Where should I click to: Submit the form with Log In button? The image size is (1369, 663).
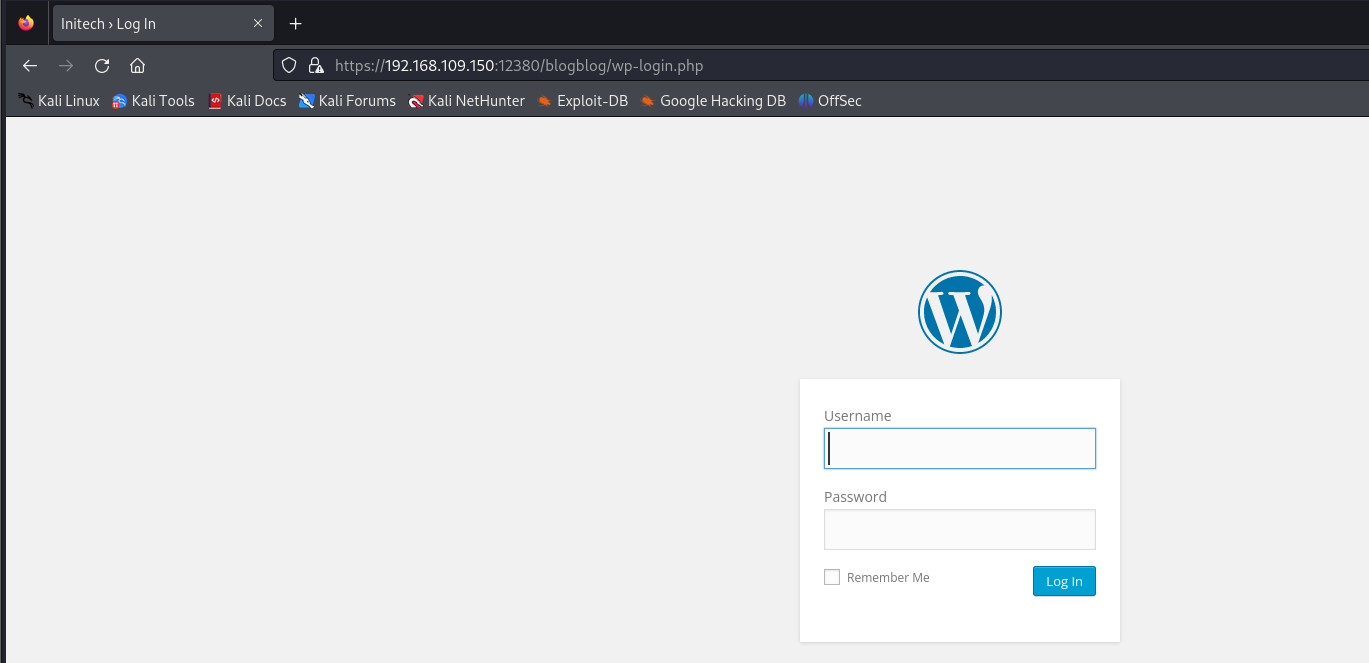[x=1064, y=581]
